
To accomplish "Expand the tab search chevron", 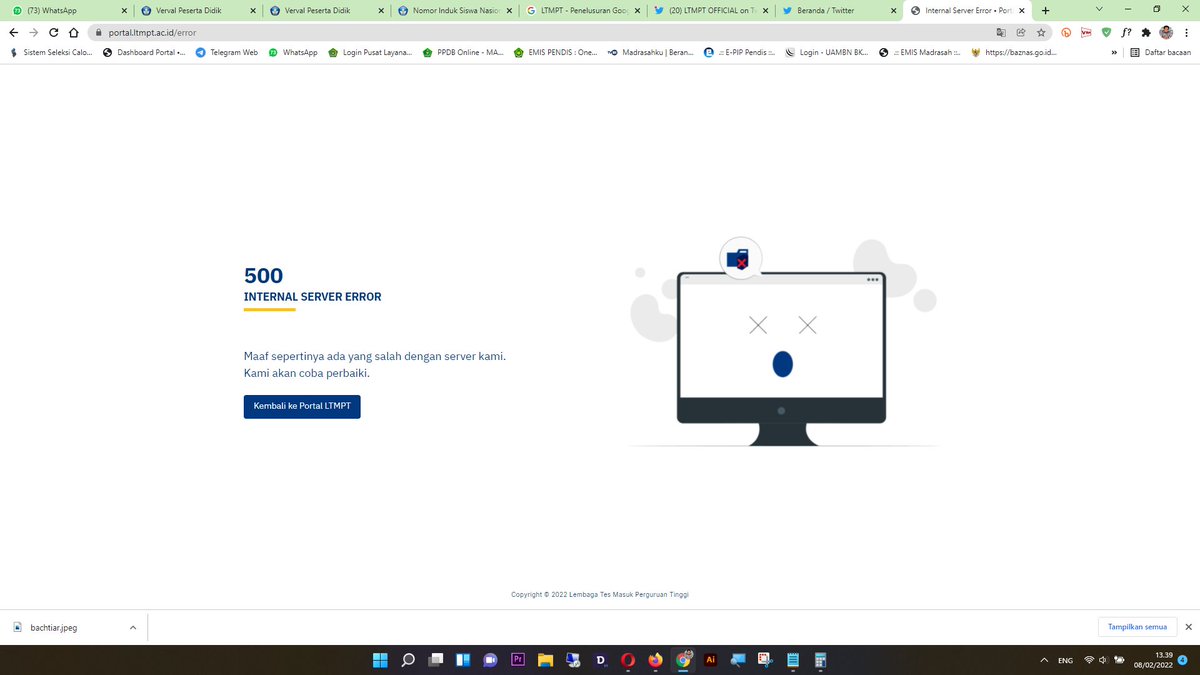I will pos(1099,9).
